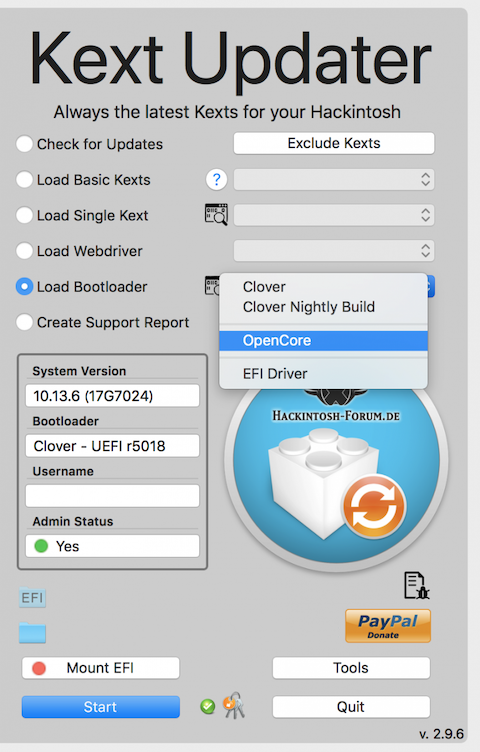
Task: Click the Mount EFI button
Action: coord(101,668)
